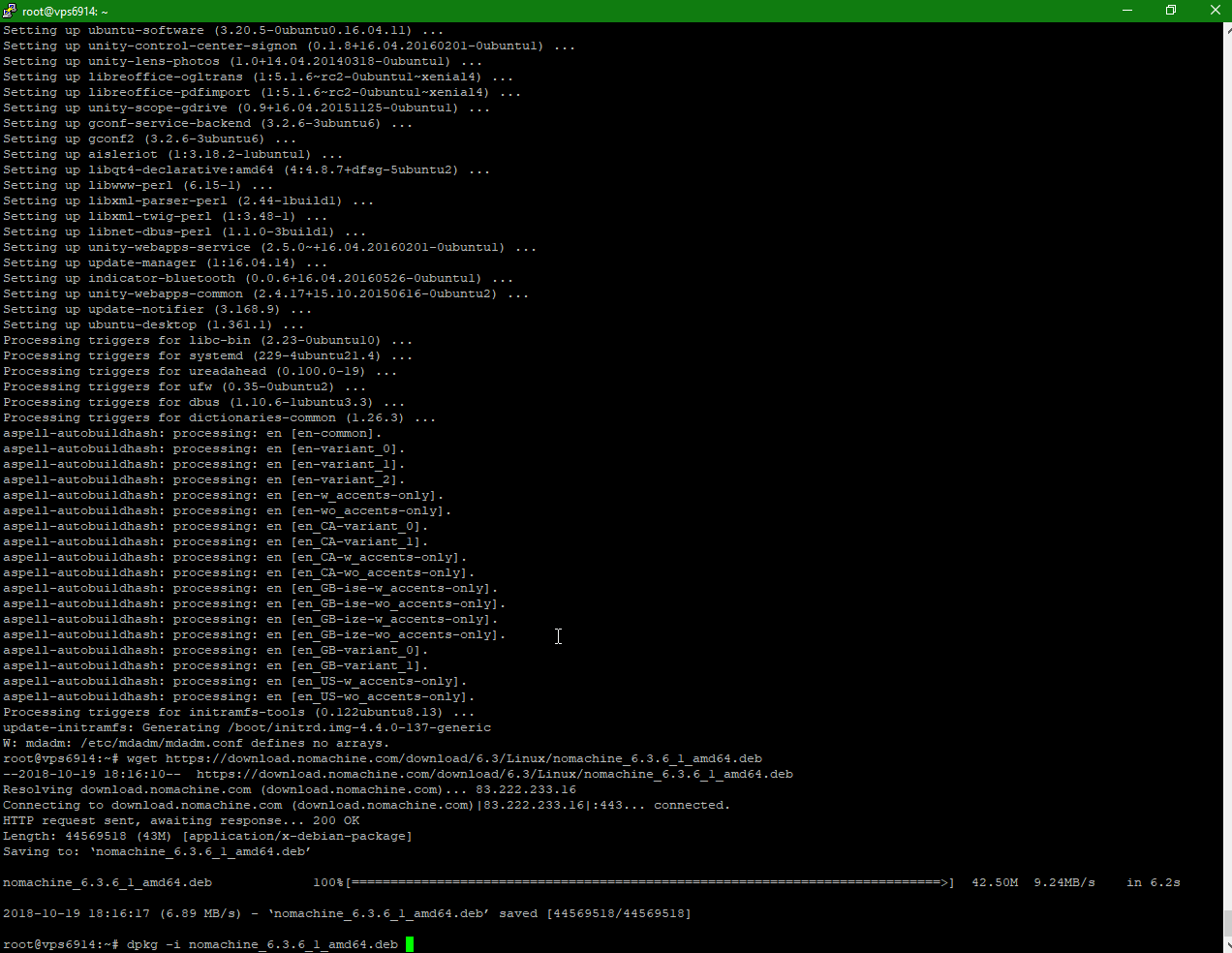Click the green cursor block at the prompt
This screenshot has width=1232, height=953.
[410, 944]
